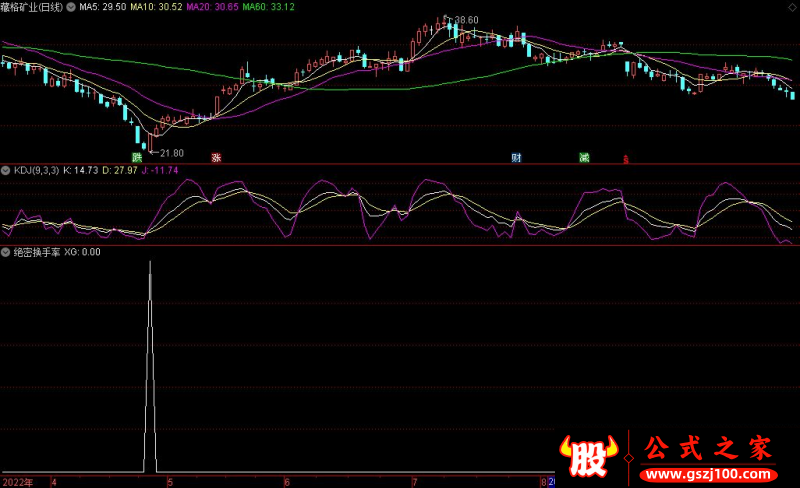800x488 pixels.
Task: Open the main chart title dropdown arrow
Action: coord(6,6)
